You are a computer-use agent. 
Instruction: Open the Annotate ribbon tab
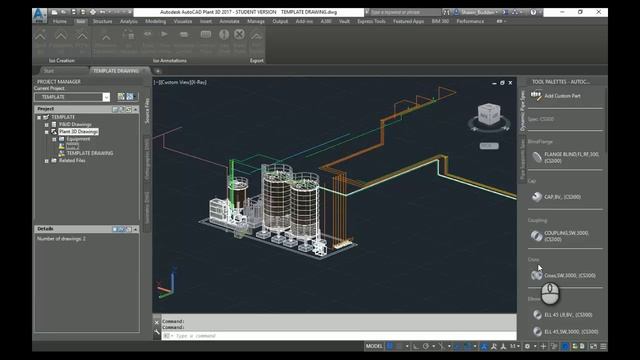[x=229, y=21]
